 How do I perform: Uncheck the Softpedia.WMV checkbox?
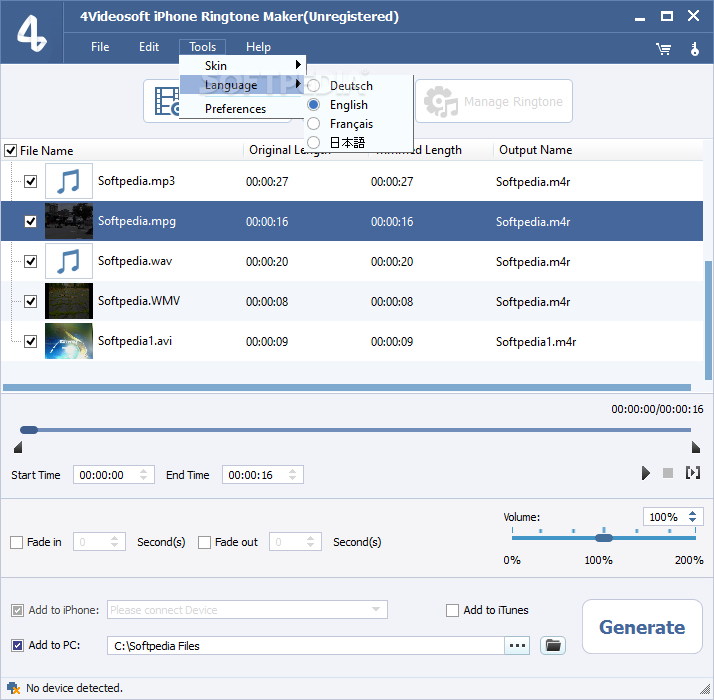point(31,301)
